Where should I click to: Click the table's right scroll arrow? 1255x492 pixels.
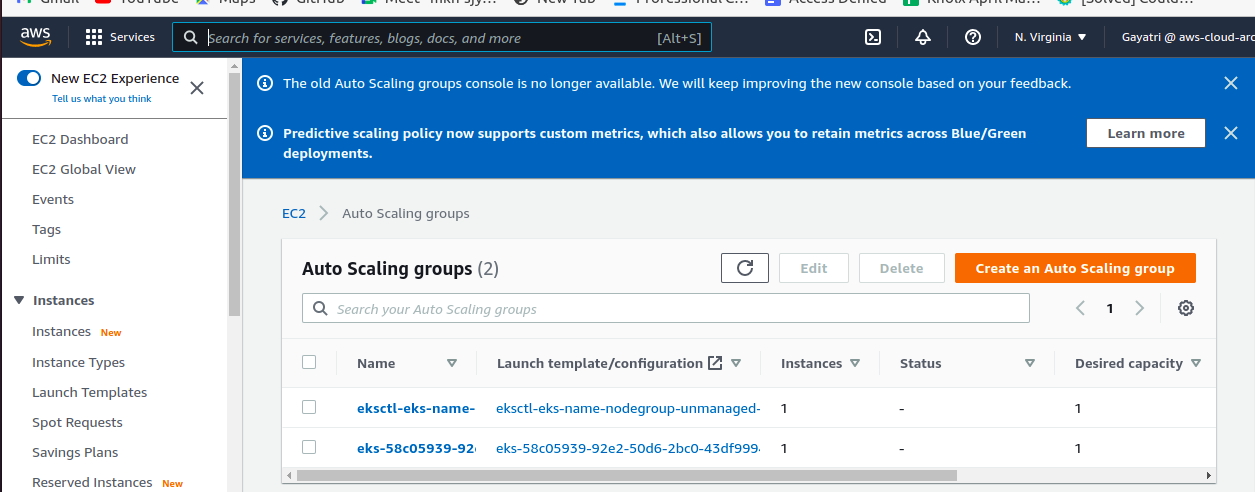click(x=1209, y=475)
